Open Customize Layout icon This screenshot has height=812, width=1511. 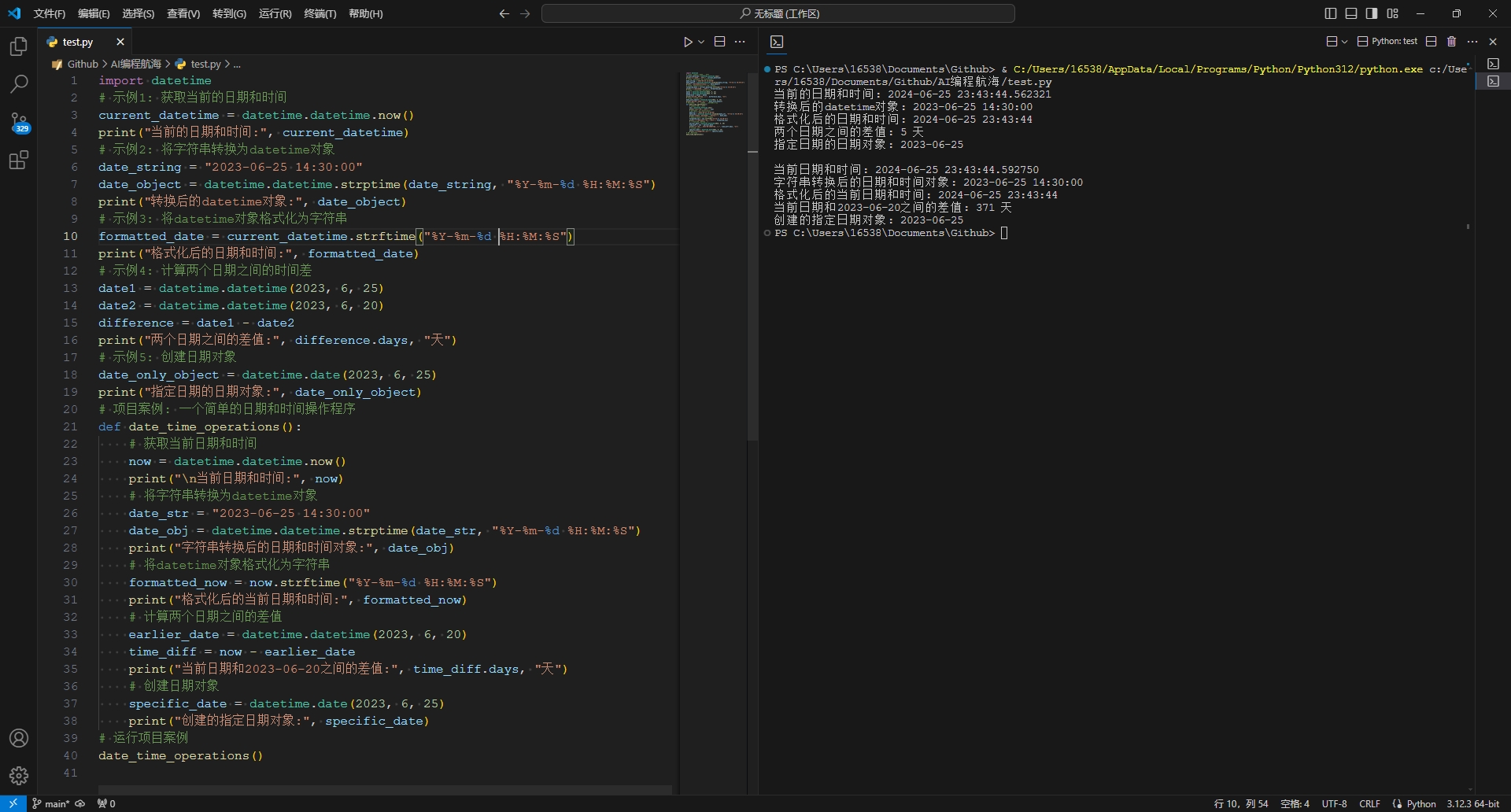tap(1393, 13)
